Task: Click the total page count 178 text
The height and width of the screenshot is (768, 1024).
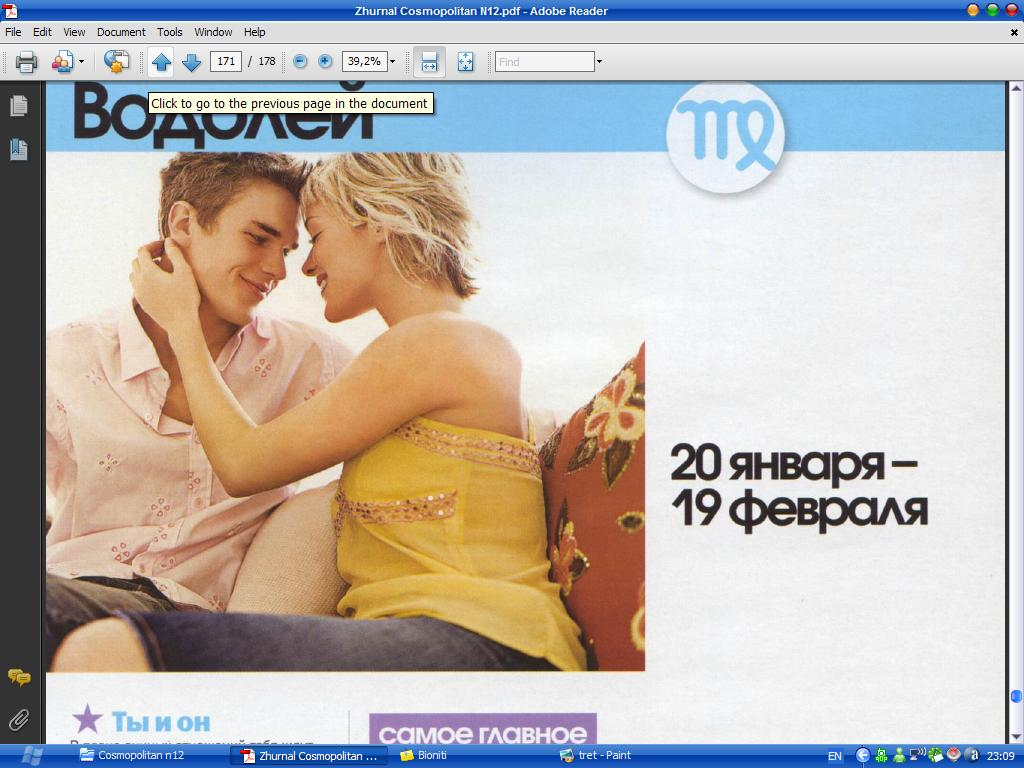Action: click(x=267, y=61)
